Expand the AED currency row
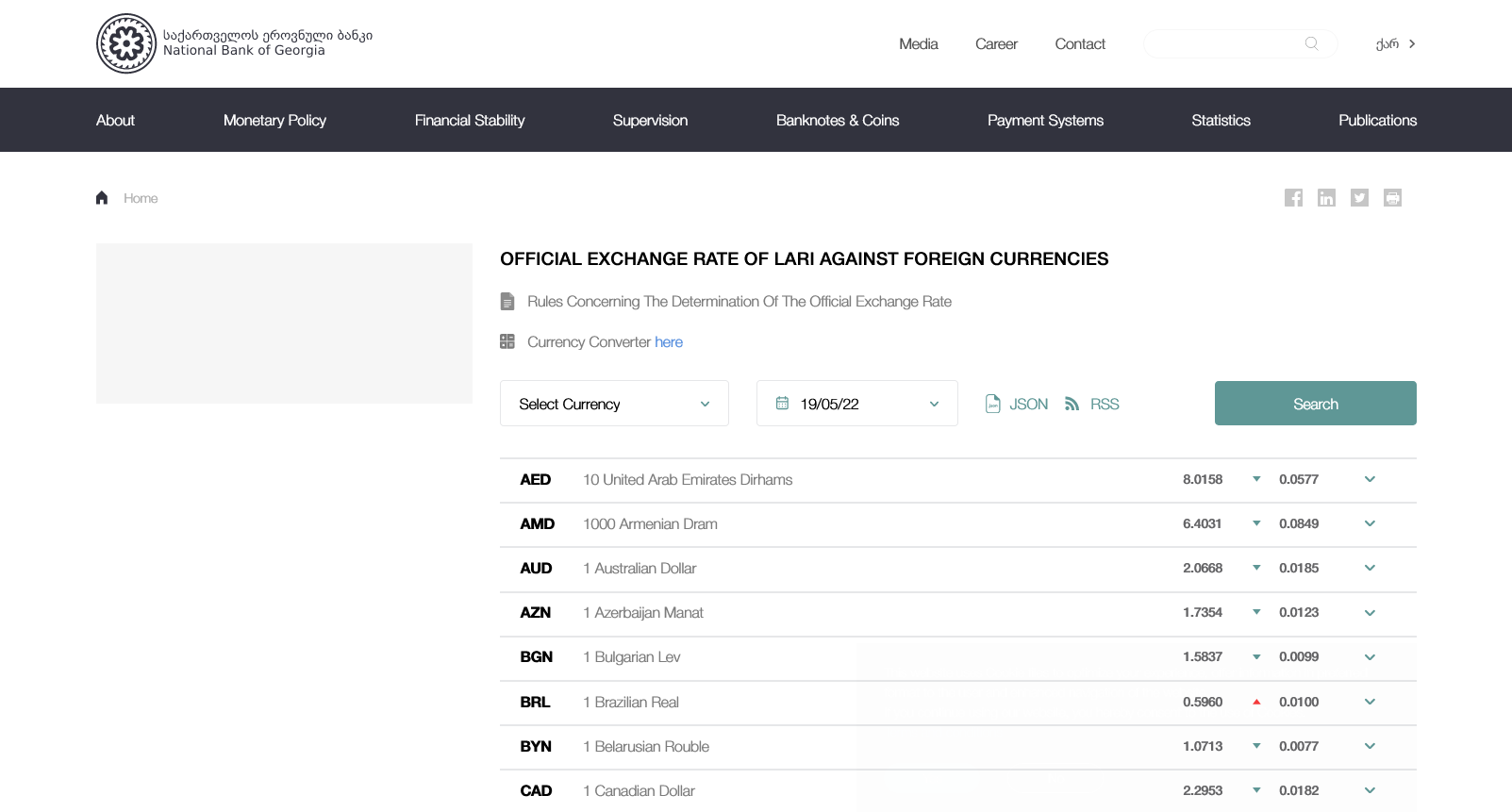Viewport: 1512px width, 812px height. [1370, 480]
